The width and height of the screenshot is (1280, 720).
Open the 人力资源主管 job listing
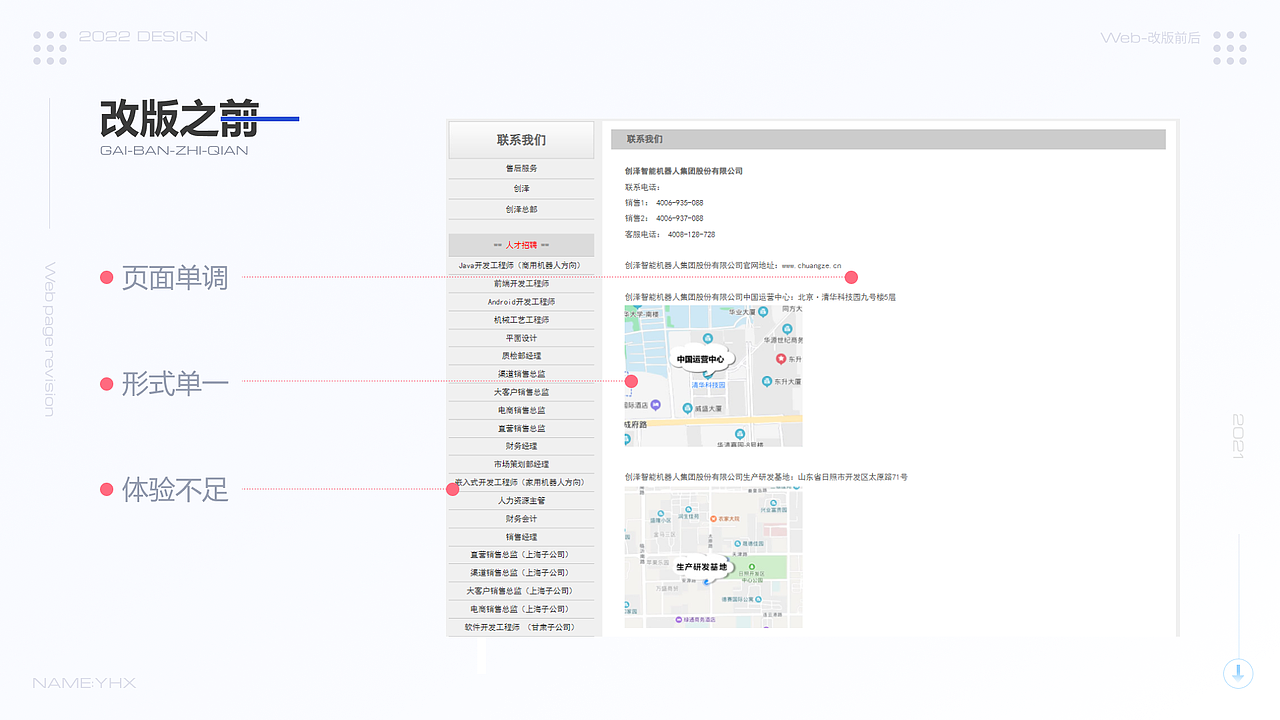[x=520, y=500]
